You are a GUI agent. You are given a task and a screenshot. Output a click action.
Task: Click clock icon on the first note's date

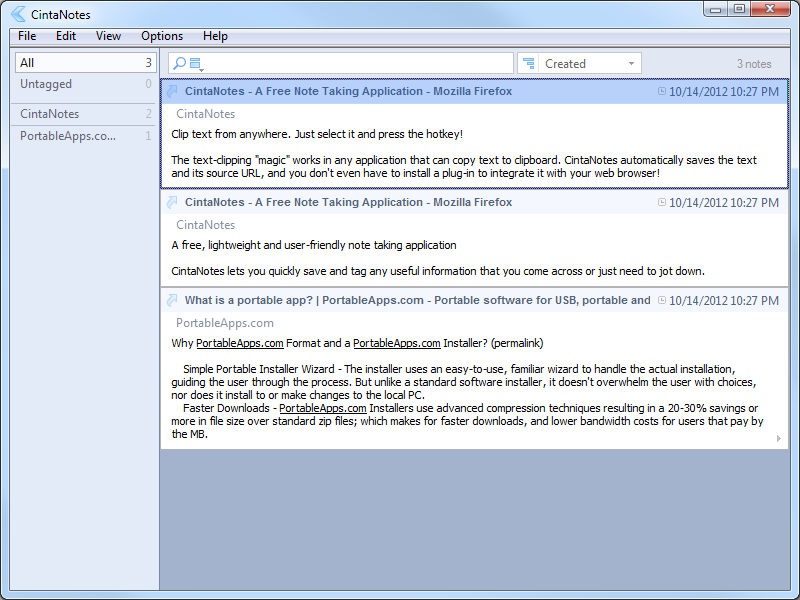pos(662,91)
